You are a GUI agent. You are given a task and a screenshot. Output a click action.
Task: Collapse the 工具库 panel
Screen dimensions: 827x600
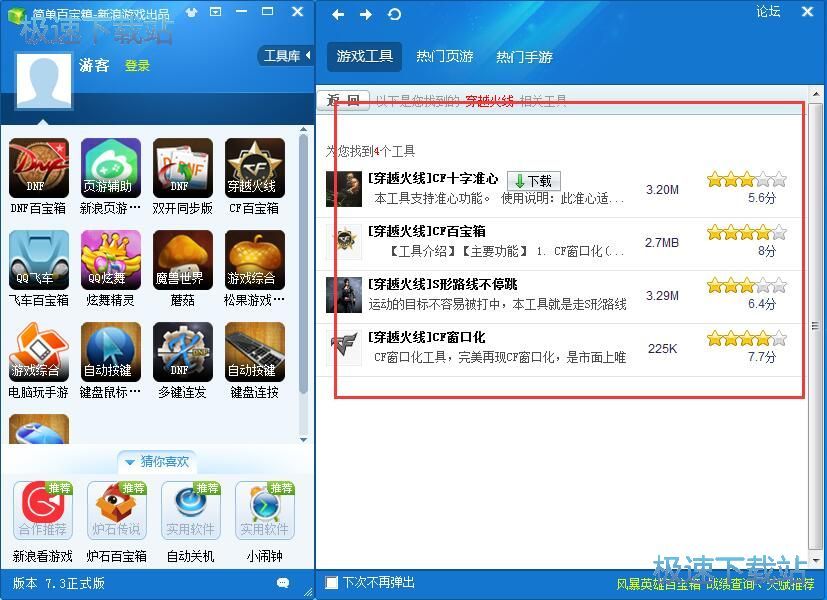click(x=286, y=55)
